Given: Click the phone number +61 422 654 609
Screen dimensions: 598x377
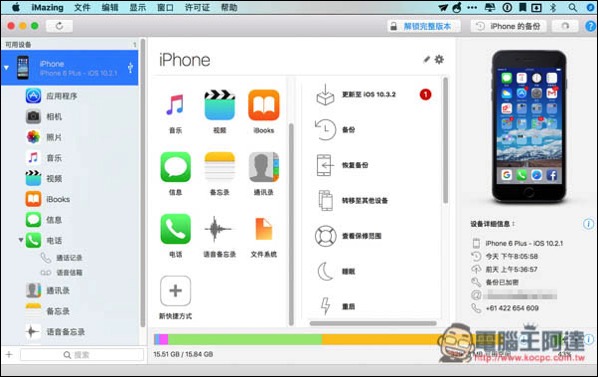Looking at the screenshot, I should (512, 308).
